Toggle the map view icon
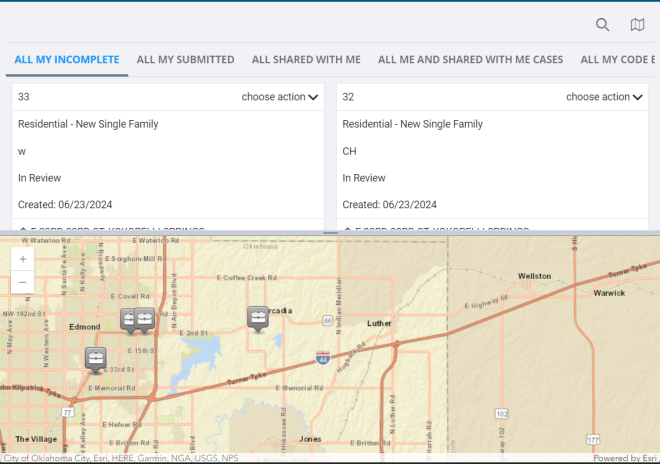The image size is (660, 464). (x=637, y=25)
